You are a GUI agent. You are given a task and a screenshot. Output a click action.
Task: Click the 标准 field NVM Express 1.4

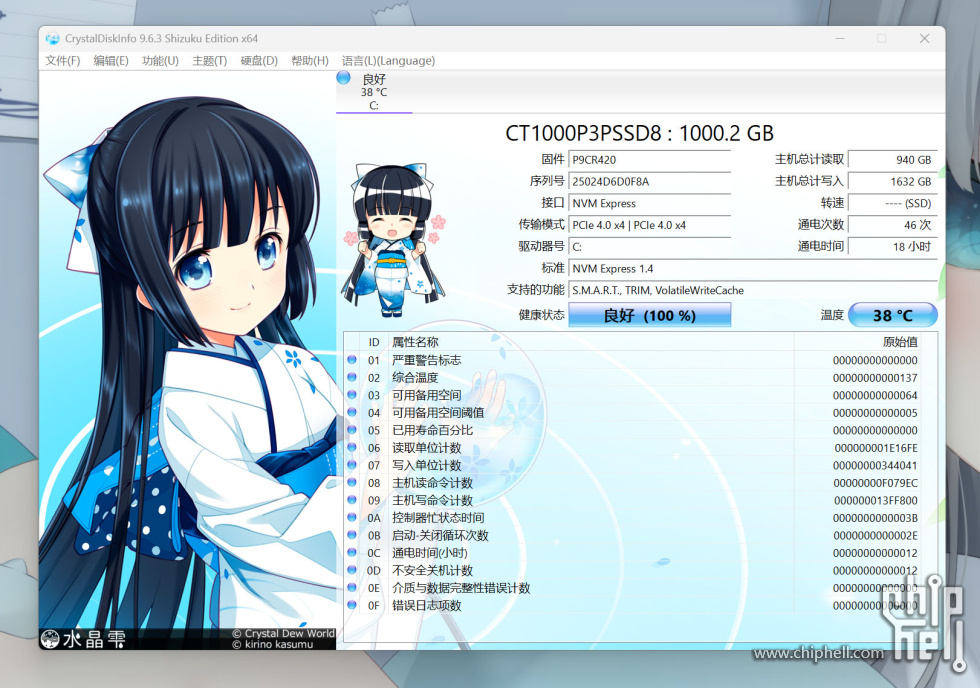click(x=752, y=269)
